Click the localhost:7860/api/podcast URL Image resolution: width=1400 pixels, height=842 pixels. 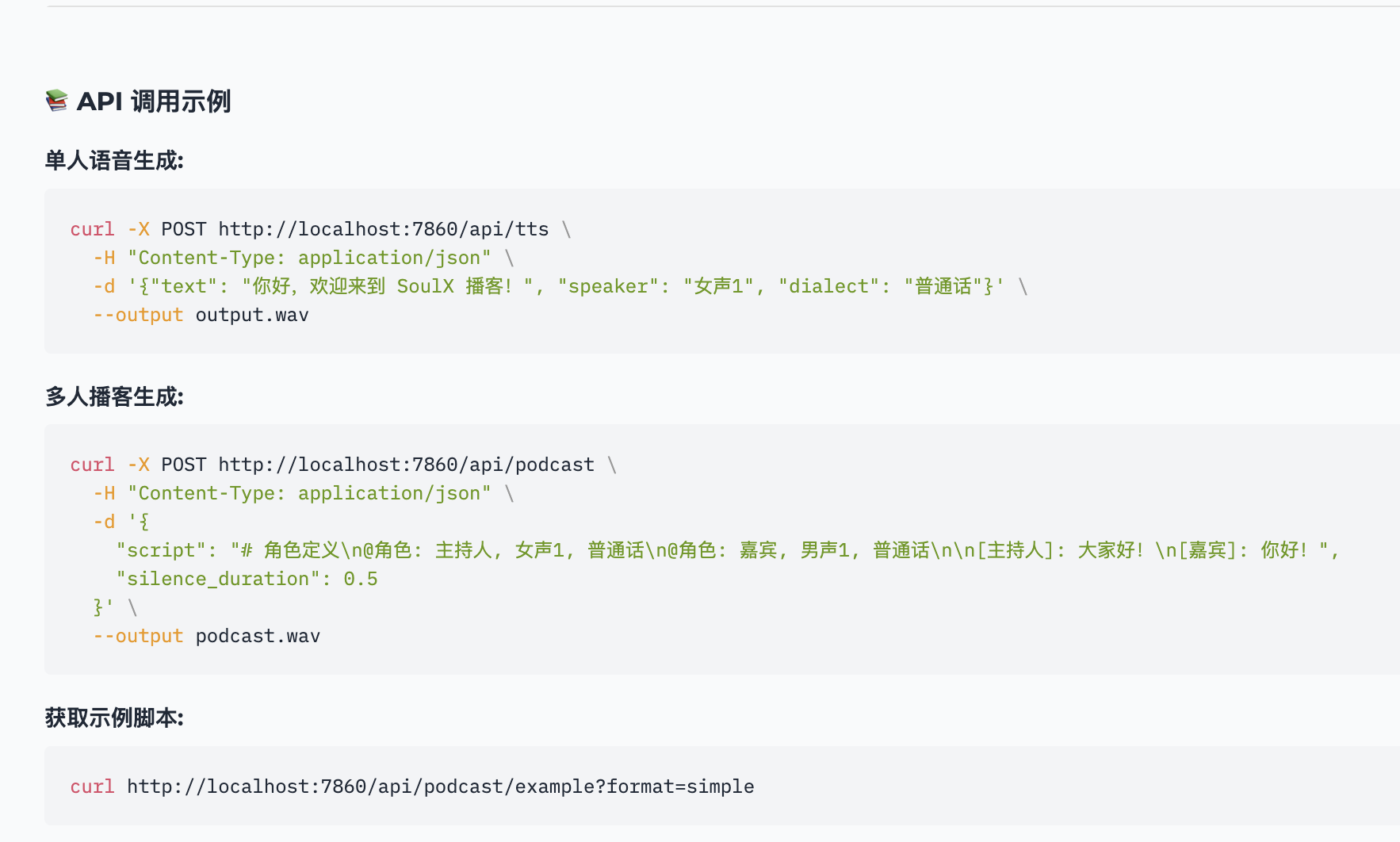(406, 465)
